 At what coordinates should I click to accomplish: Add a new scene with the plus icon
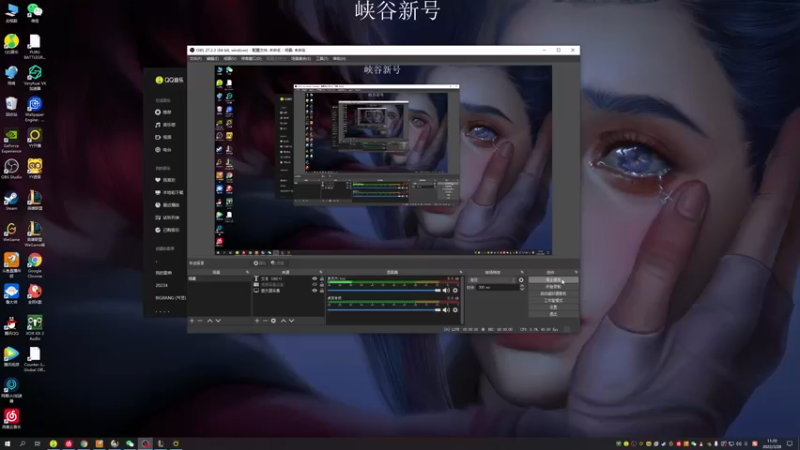[x=192, y=321]
